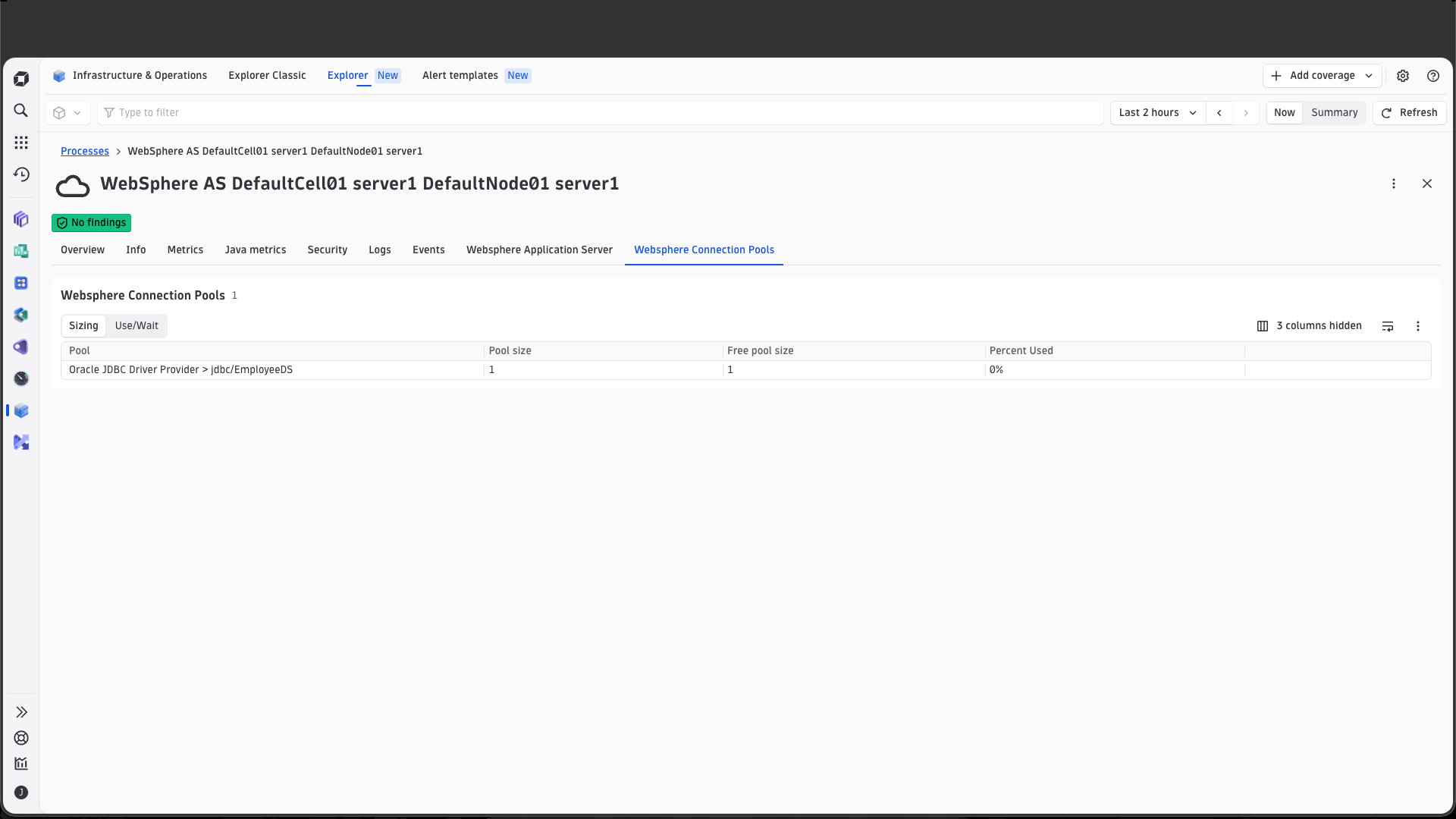
Task: Toggle table line wrap icon
Action: pyautogui.click(x=1388, y=326)
